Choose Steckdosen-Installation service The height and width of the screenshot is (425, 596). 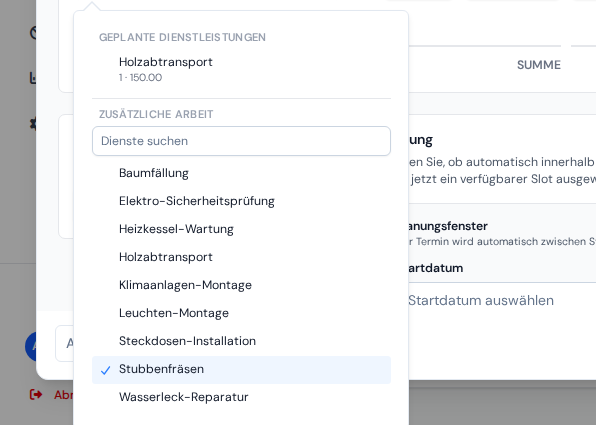click(241, 341)
